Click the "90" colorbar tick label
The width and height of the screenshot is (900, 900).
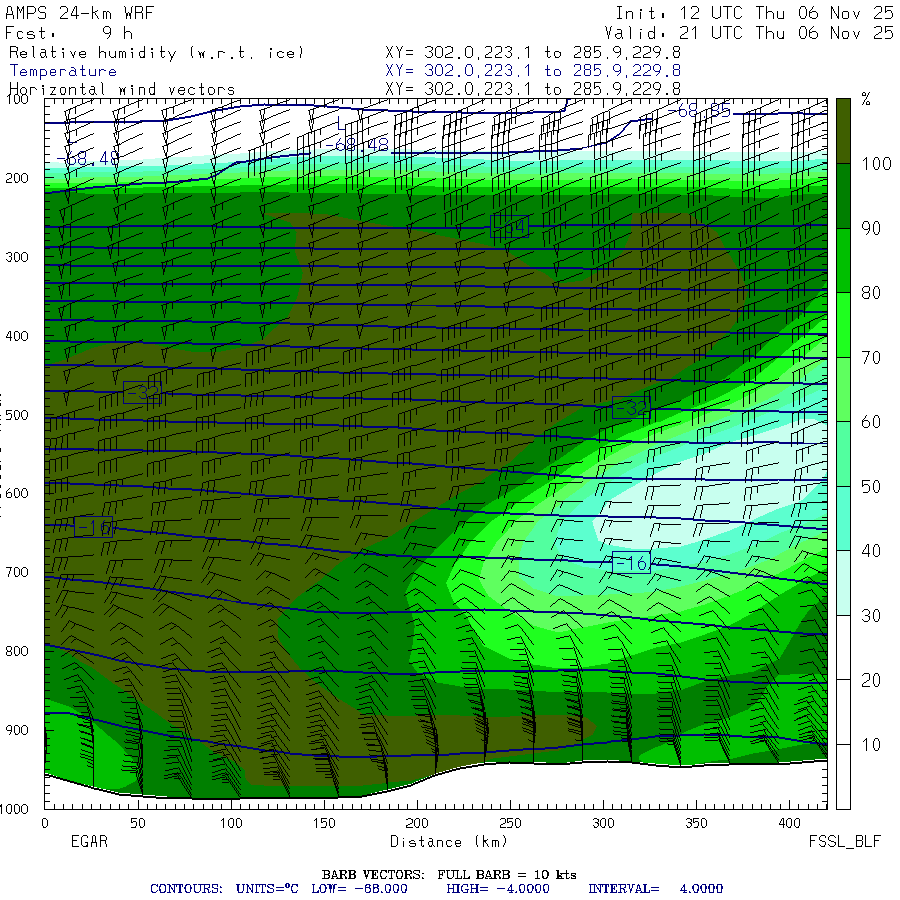(871, 228)
